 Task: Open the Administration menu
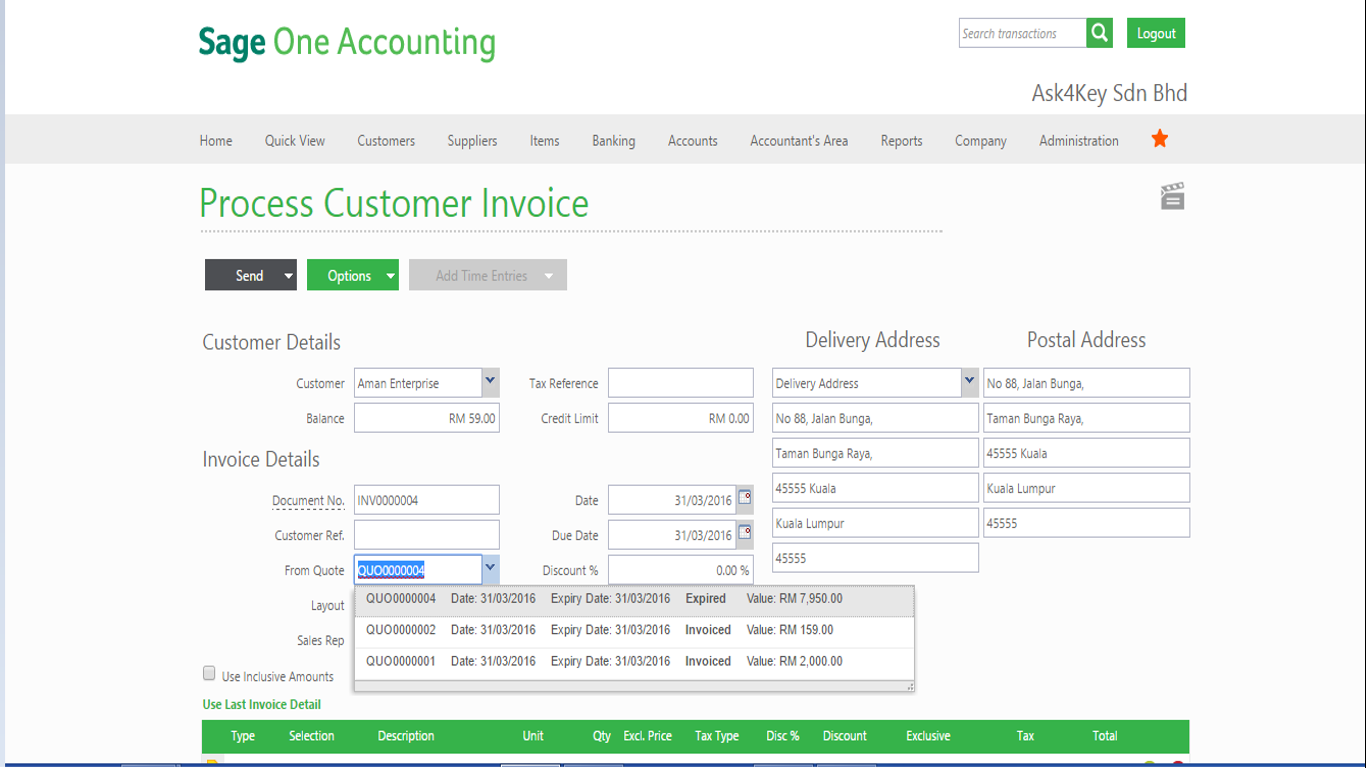point(1079,141)
